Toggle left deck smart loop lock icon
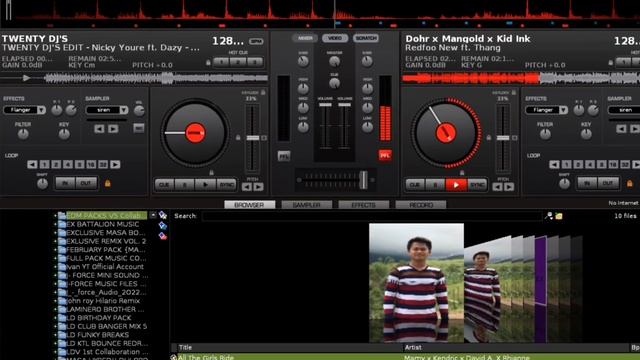 click(x=107, y=184)
